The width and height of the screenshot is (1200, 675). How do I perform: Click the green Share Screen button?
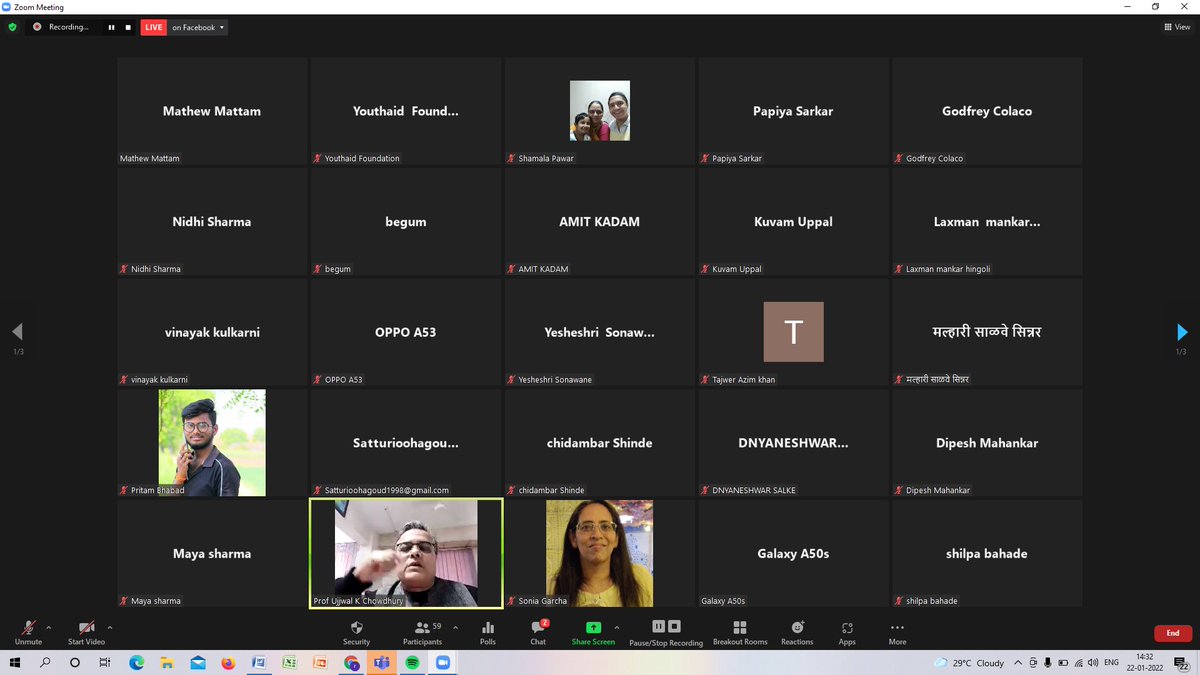[x=593, y=632]
